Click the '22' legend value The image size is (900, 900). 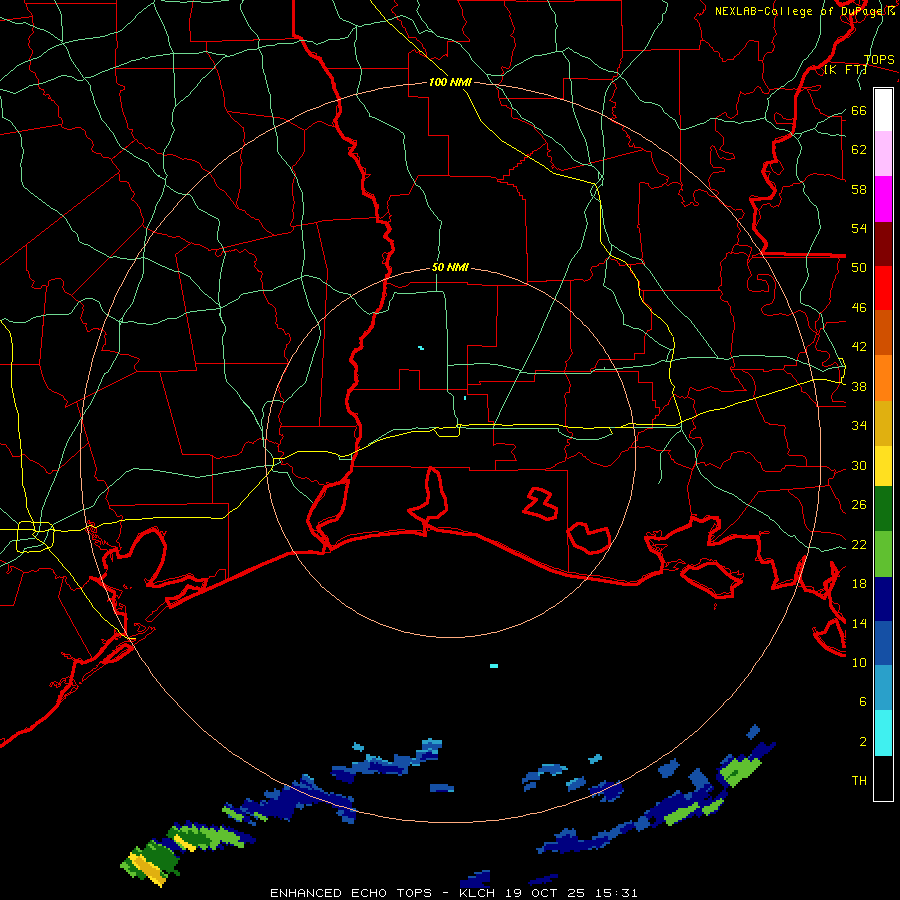[x=859, y=544]
